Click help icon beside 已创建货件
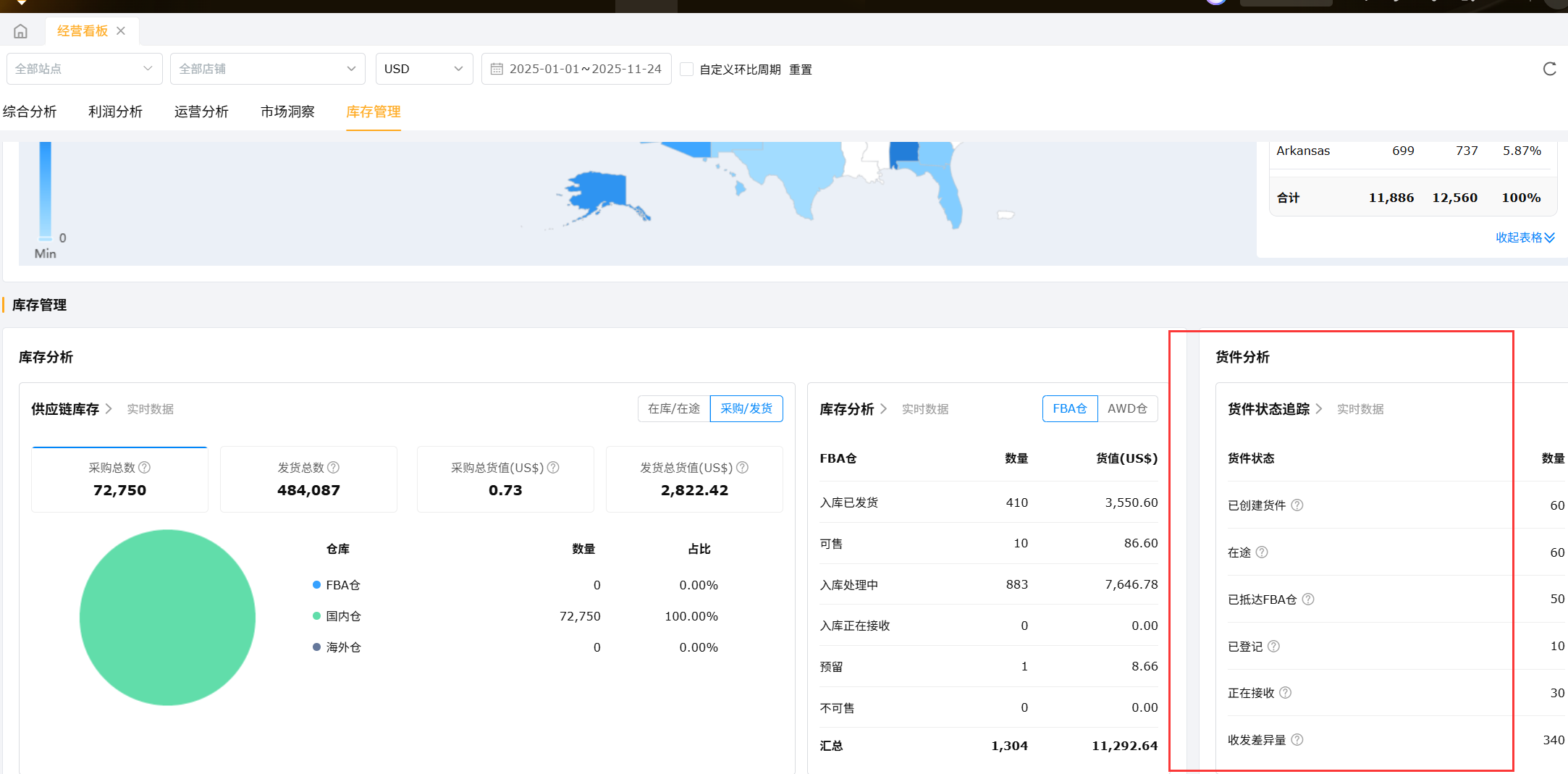The height and width of the screenshot is (774, 1568). 1297,505
